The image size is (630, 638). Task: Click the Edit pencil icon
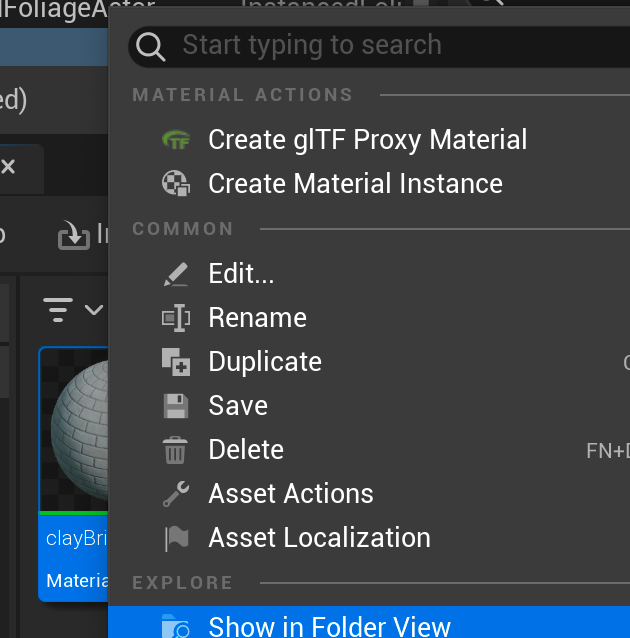176,274
